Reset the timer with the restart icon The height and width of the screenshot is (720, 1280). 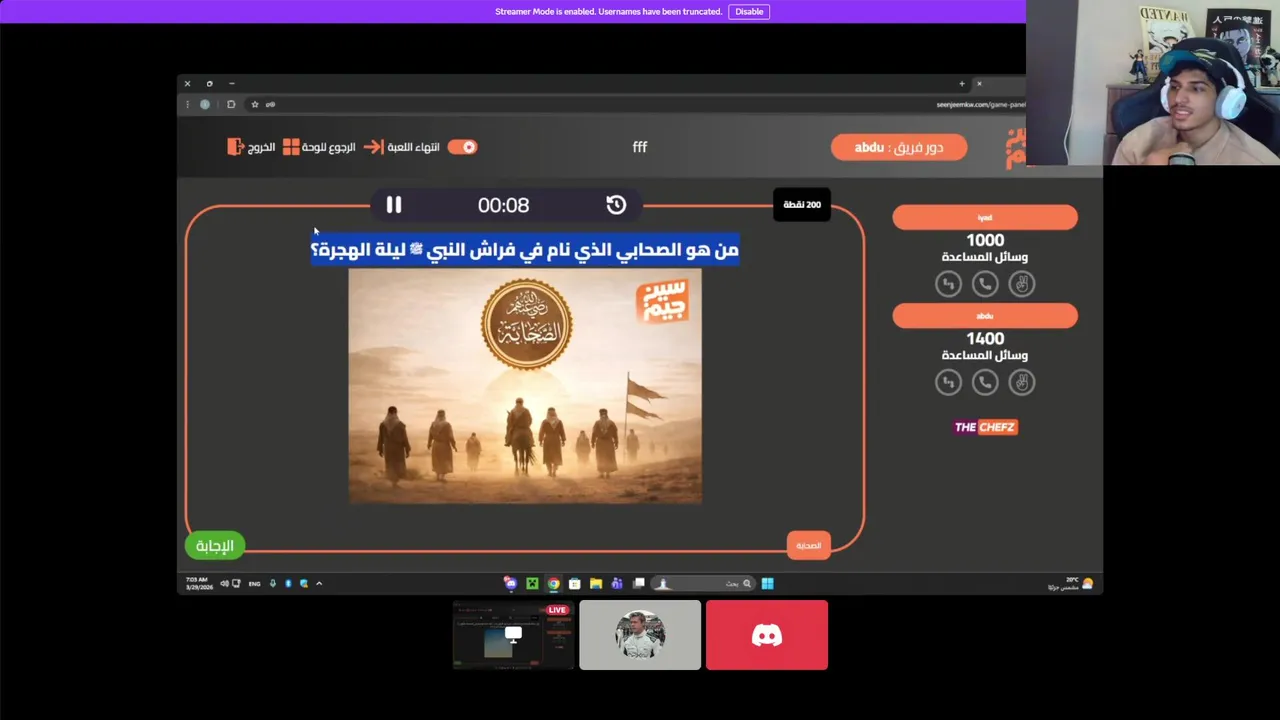(616, 205)
